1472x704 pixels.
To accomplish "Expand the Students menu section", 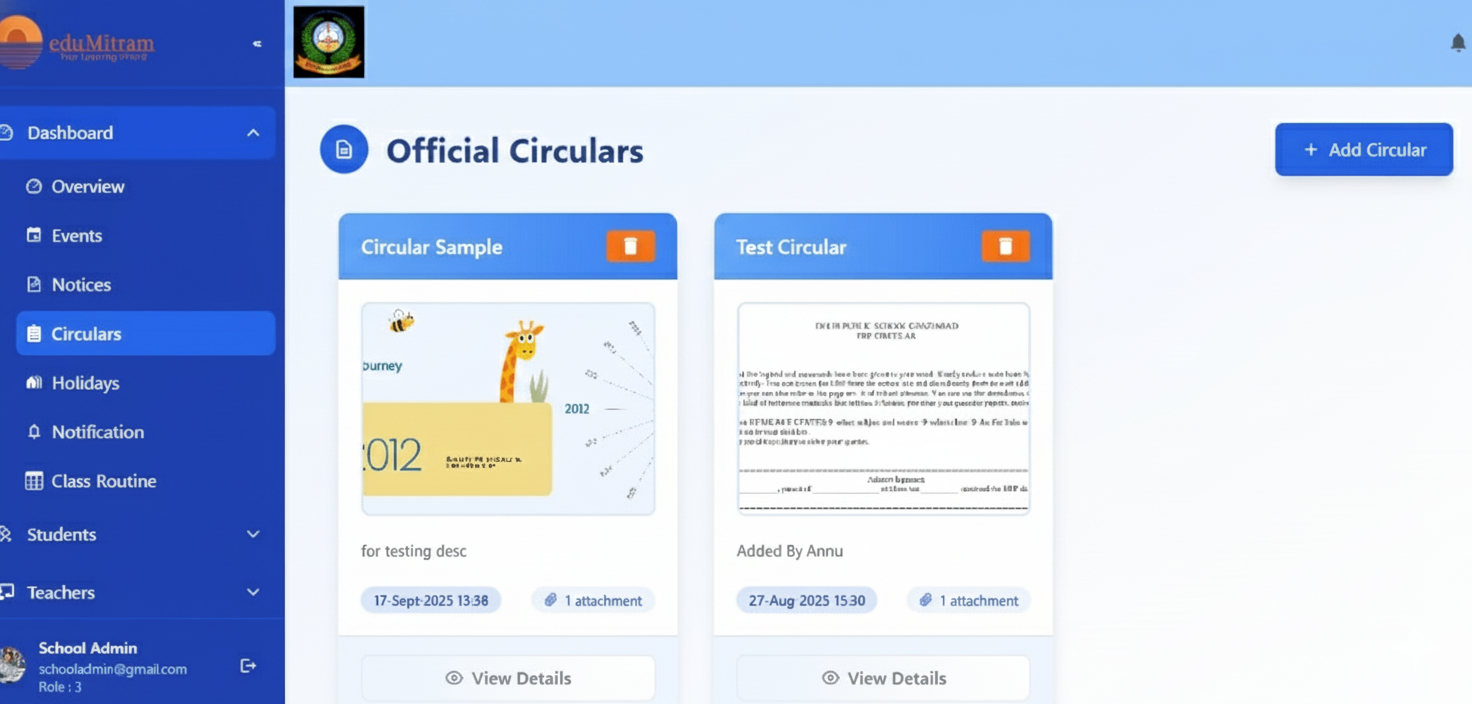I will [253, 534].
